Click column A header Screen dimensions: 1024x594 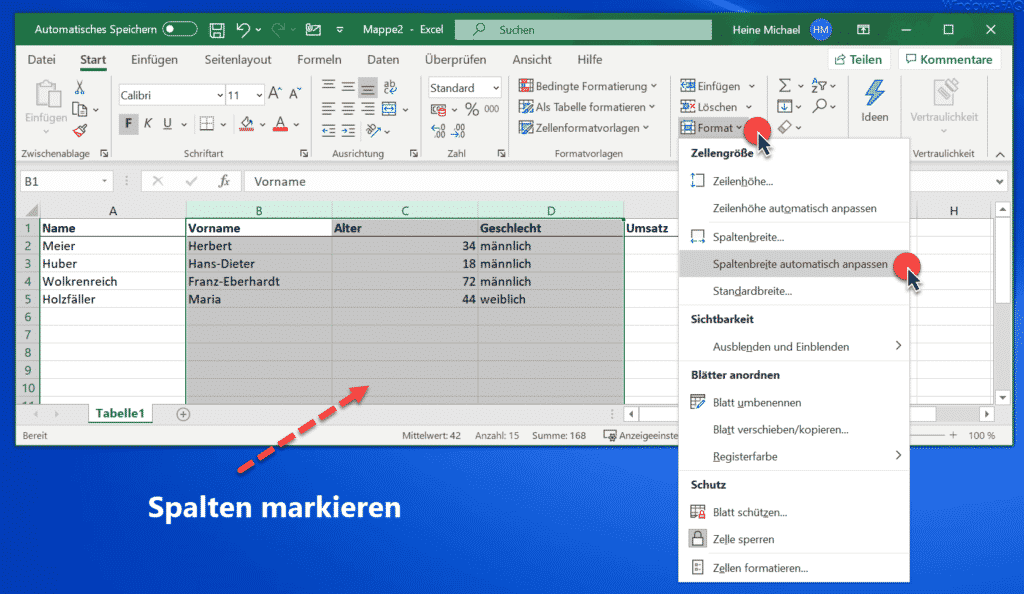[x=112, y=211]
